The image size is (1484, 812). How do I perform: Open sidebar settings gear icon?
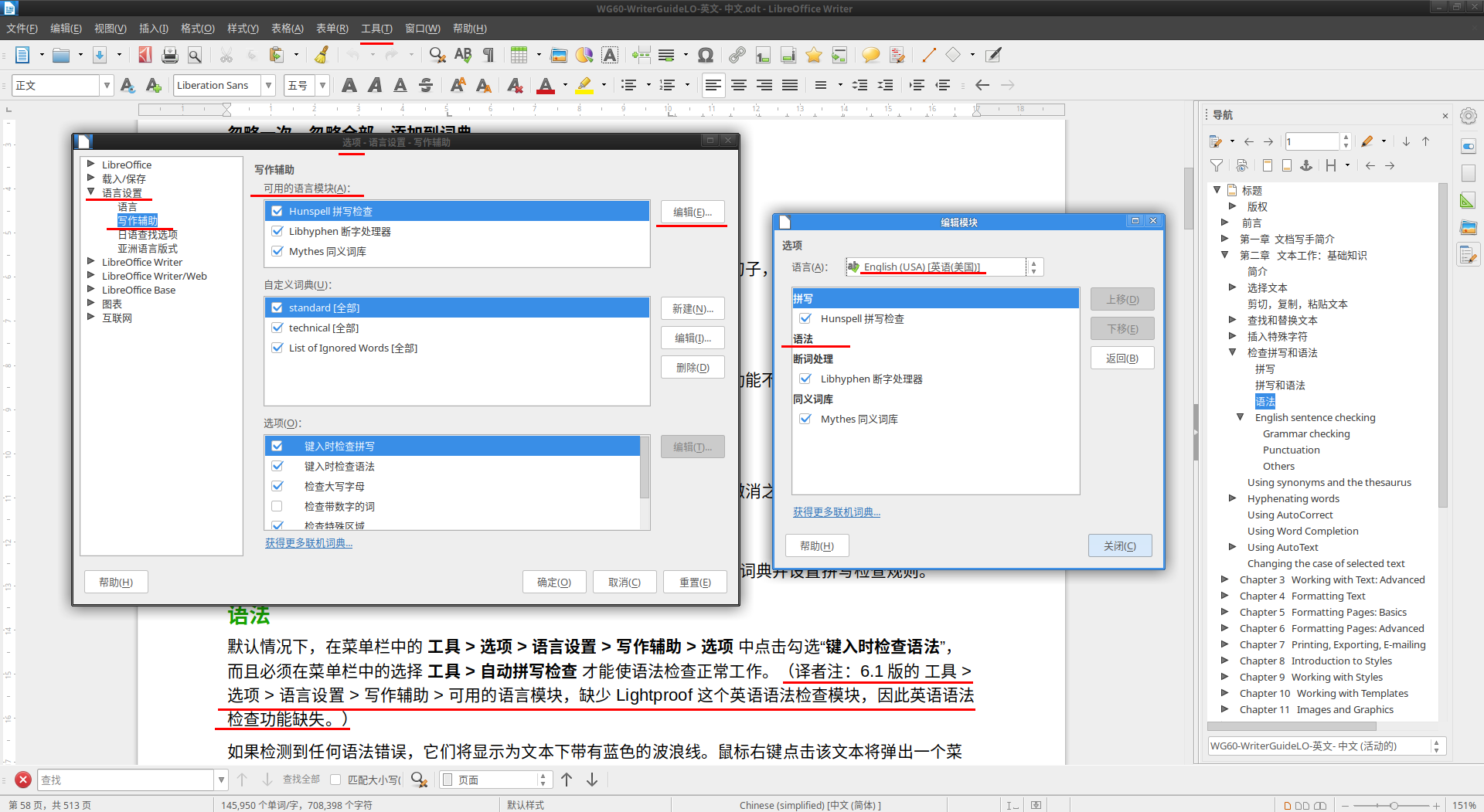pyautogui.click(x=1469, y=116)
